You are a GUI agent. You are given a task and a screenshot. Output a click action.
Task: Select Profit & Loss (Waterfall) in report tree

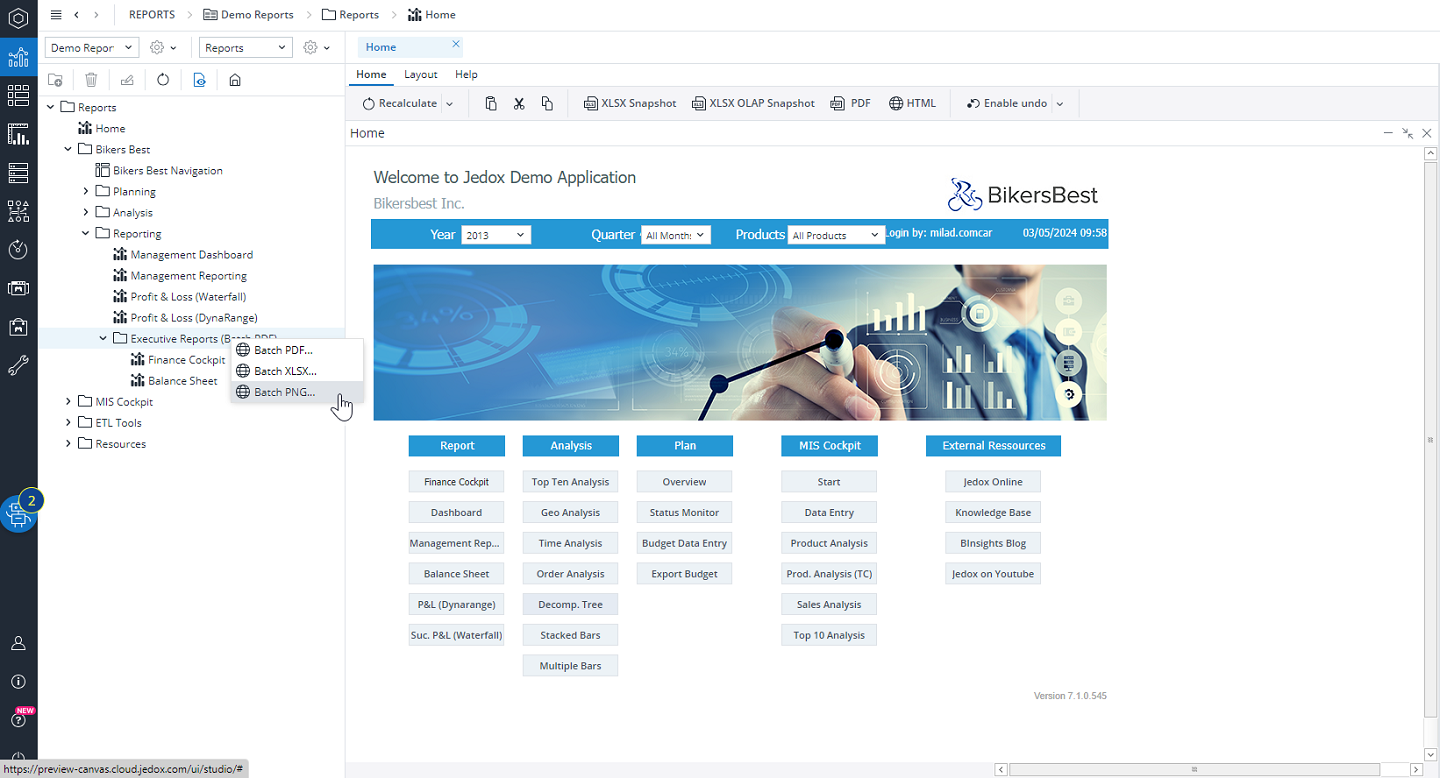click(188, 297)
